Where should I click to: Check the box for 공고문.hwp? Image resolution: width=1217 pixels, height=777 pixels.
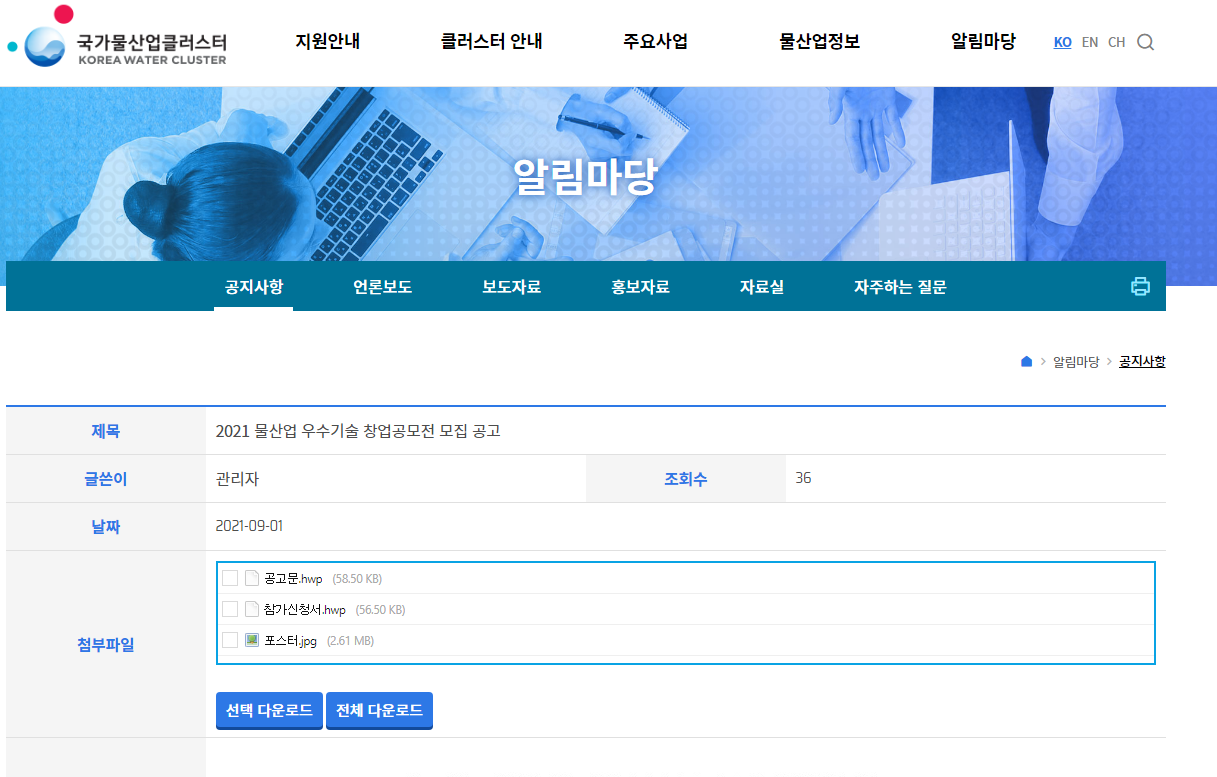point(230,578)
